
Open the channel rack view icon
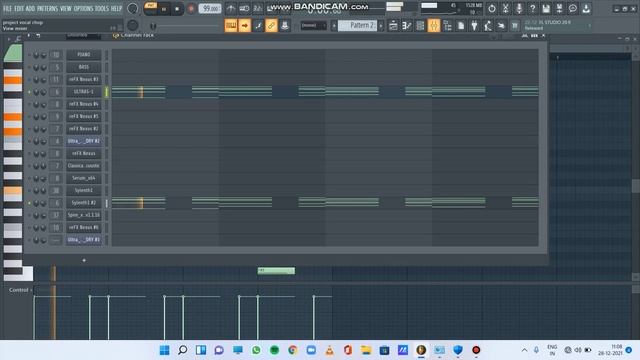click(x=420, y=26)
